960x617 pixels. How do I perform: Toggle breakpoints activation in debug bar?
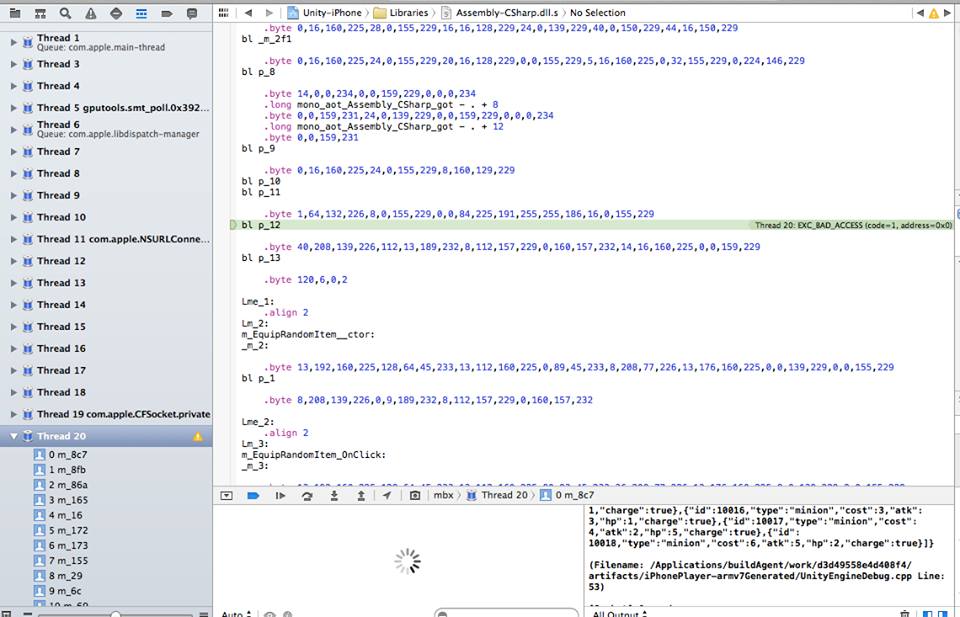click(253, 495)
